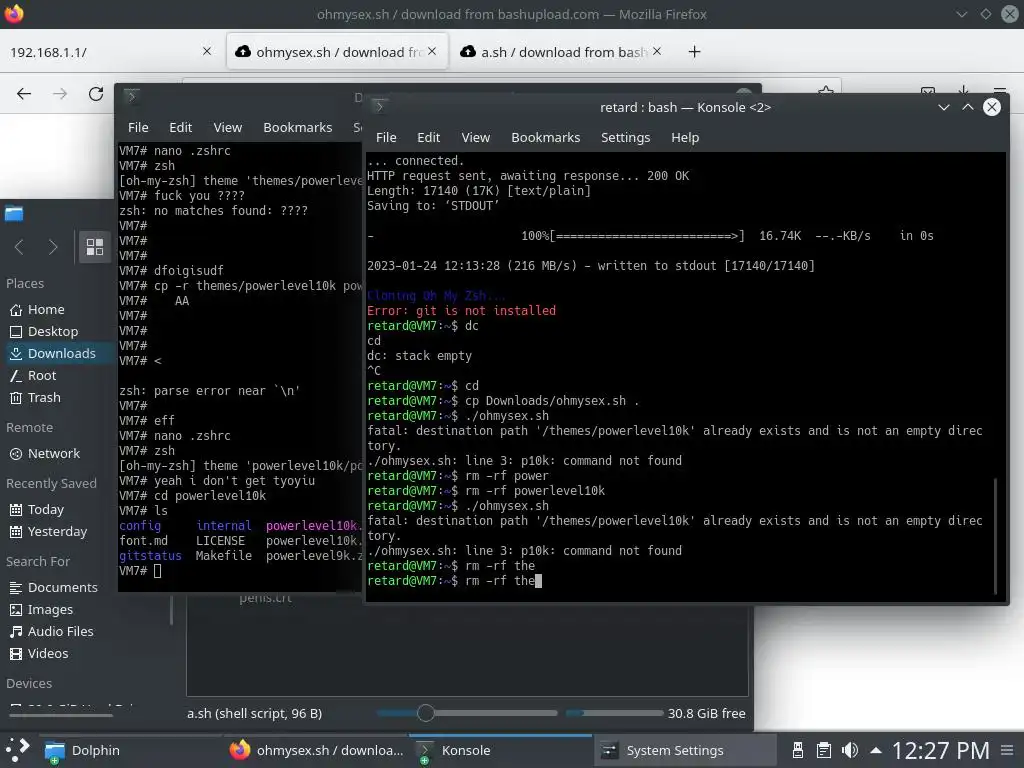Viewport: 1024px width, 768px height.
Task: Switch Dolphin to icons view mode
Action: [x=95, y=247]
